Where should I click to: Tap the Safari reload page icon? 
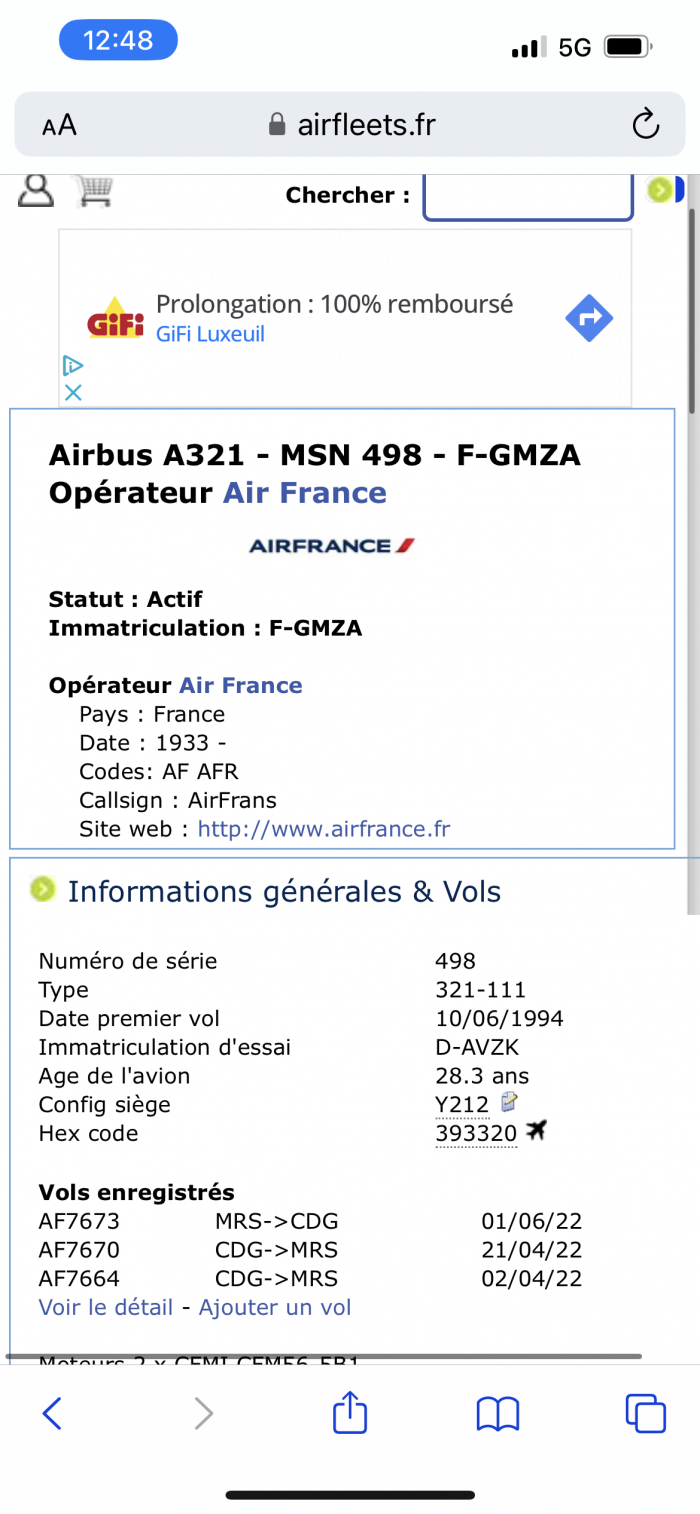coord(646,125)
